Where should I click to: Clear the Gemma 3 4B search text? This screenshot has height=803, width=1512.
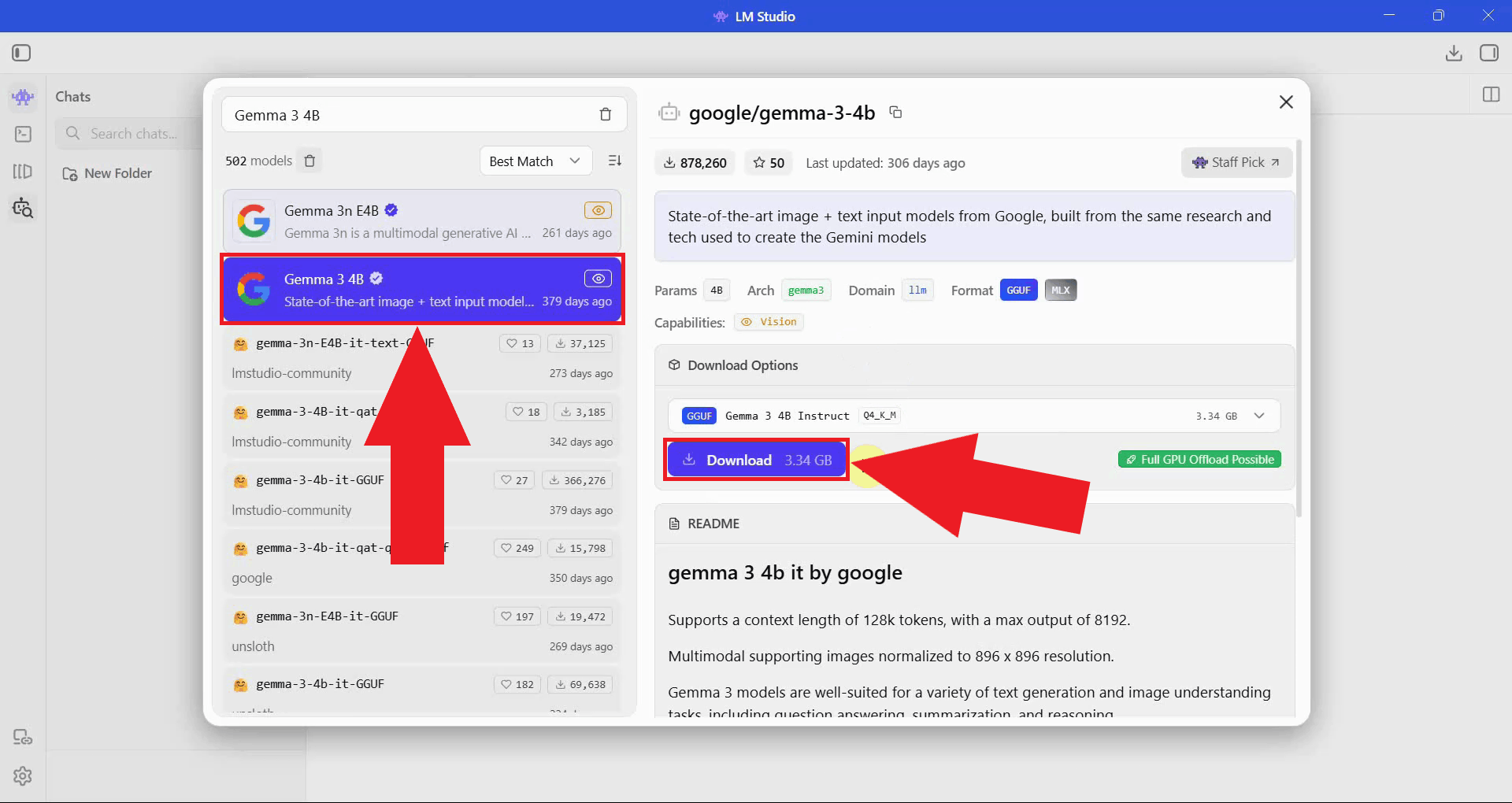[605, 115]
